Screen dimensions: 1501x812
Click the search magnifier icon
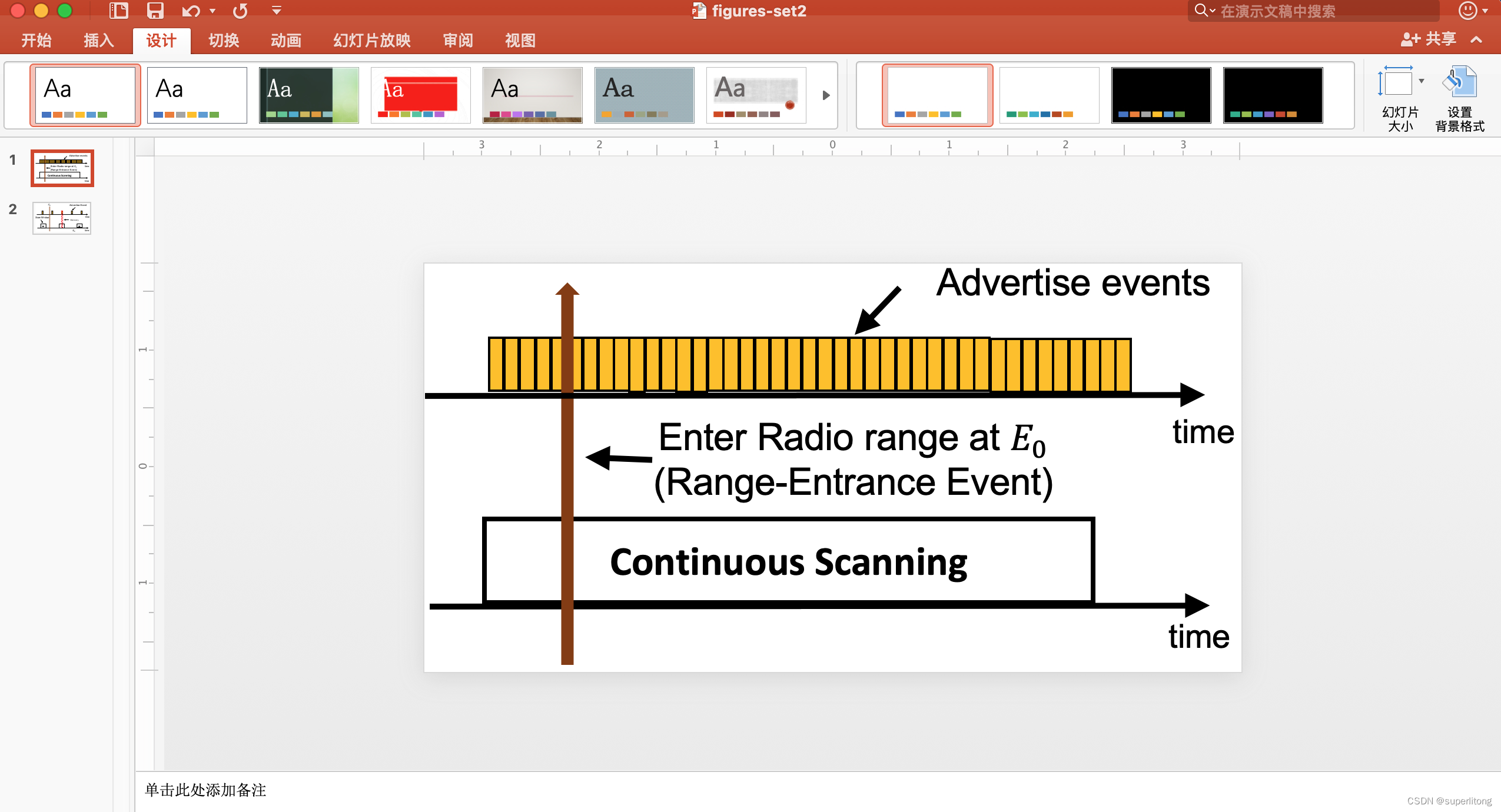1201,11
